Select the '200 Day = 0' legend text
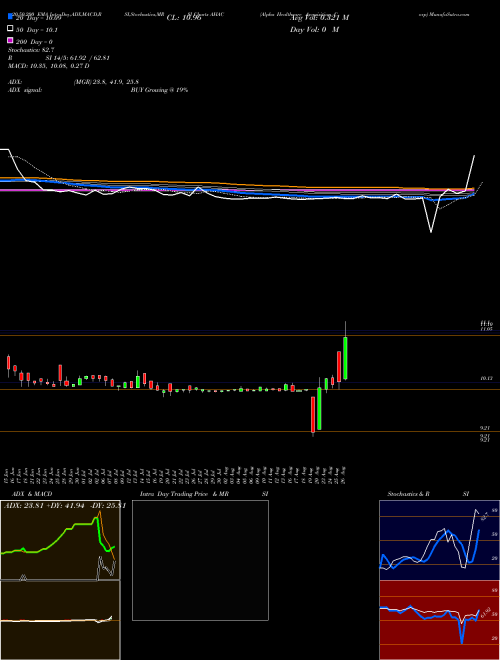This screenshot has height=660, width=500. 34,42
